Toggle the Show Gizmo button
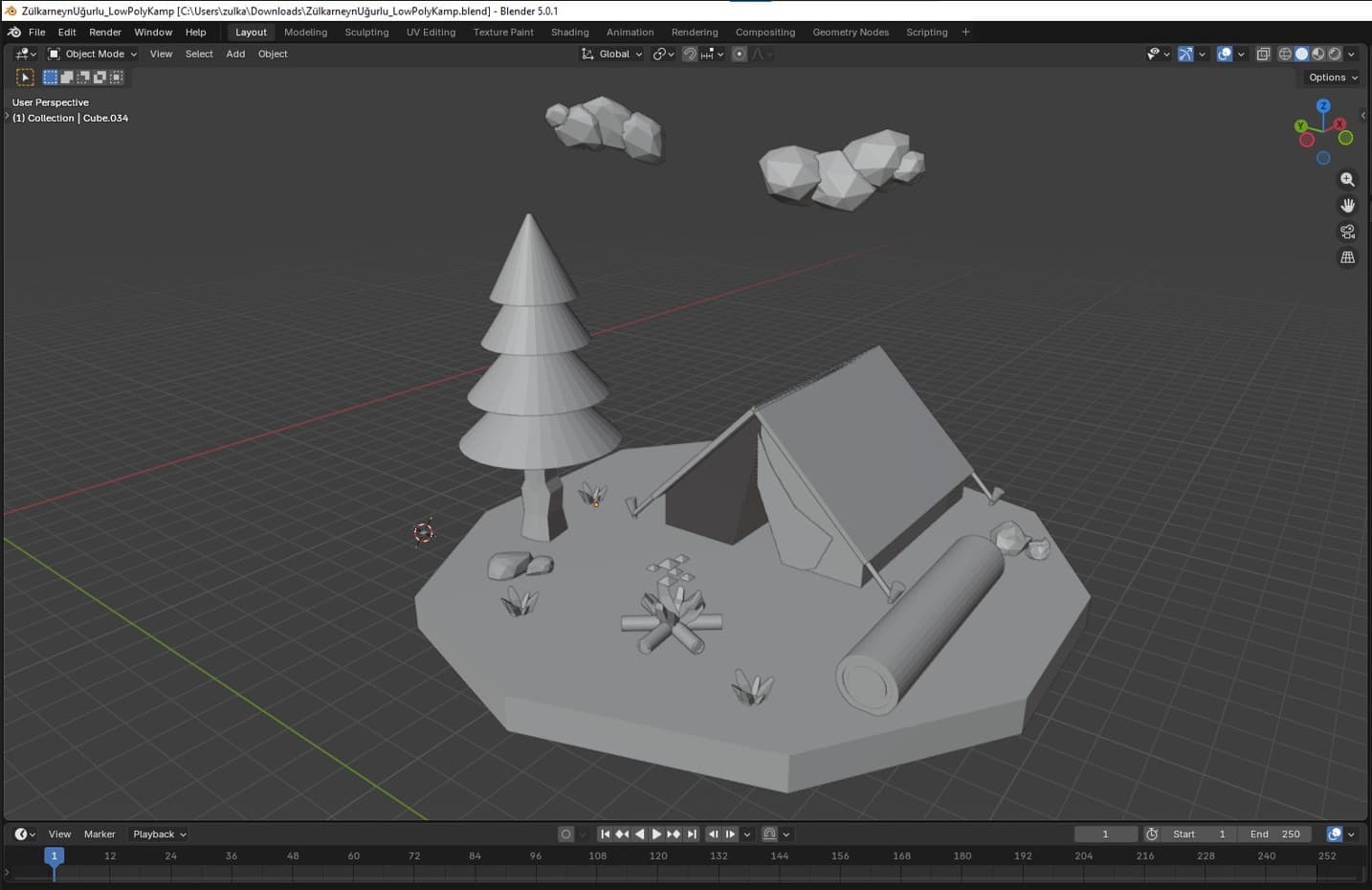This screenshot has width=1372, height=890. (x=1185, y=54)
